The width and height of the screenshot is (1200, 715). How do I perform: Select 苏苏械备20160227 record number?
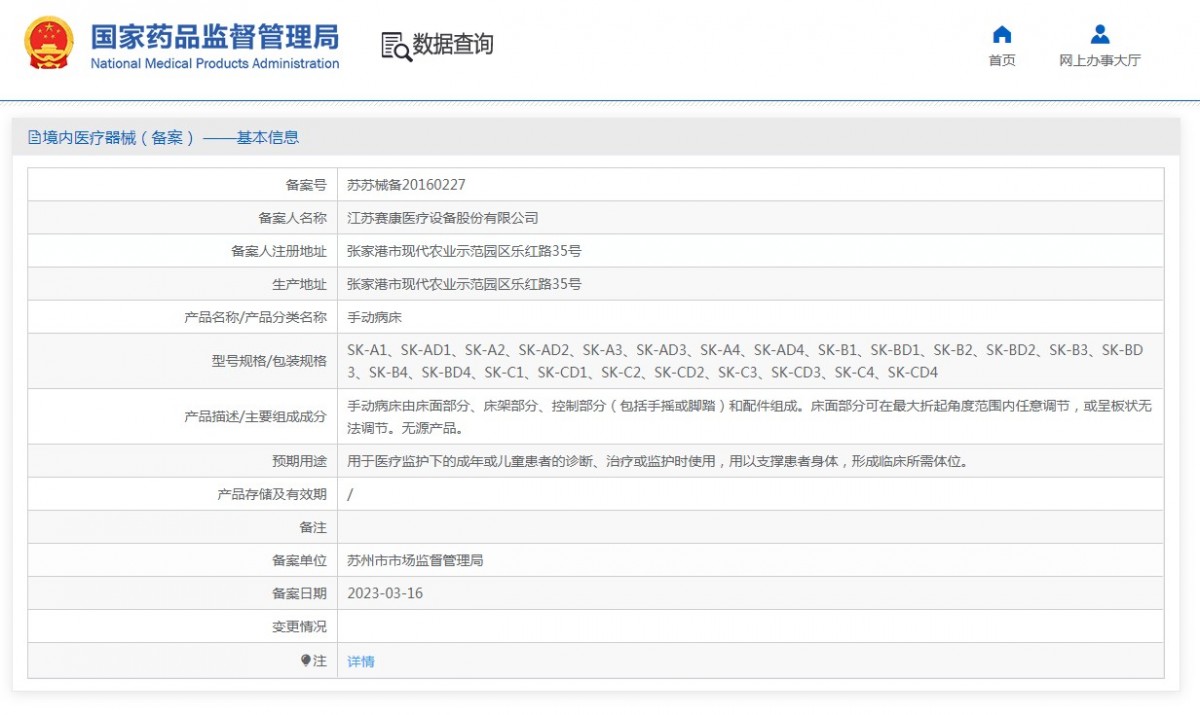(x=406, y=185)
